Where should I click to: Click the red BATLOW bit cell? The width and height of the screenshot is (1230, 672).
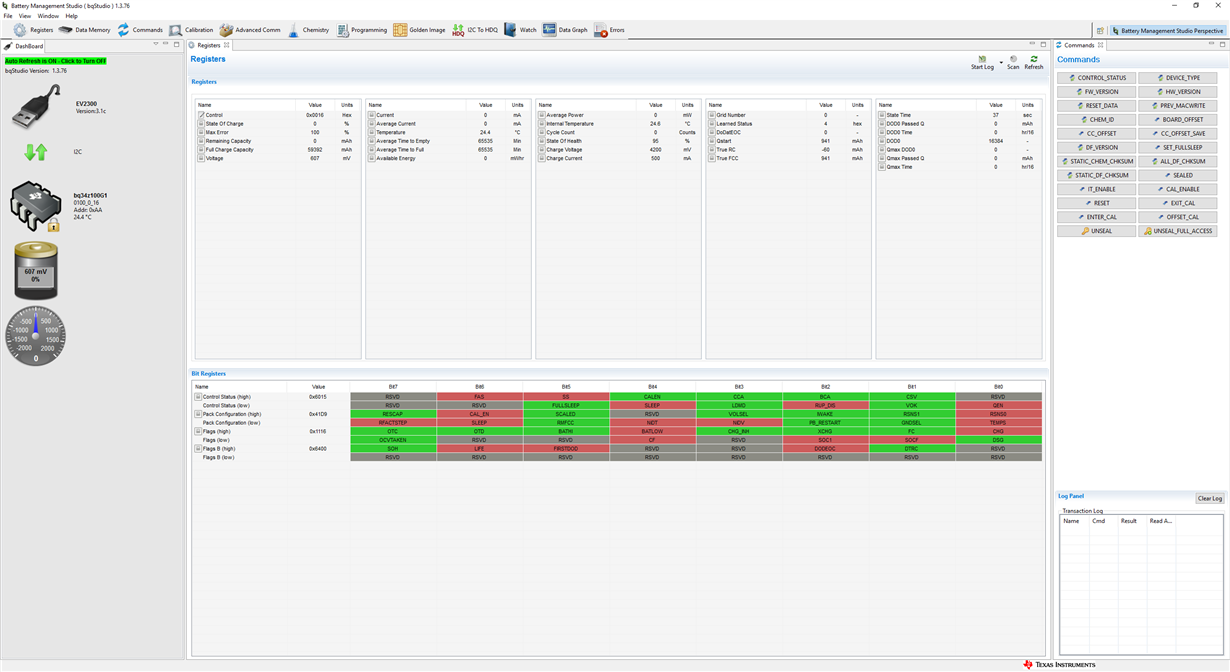click(x=652, y=432)
